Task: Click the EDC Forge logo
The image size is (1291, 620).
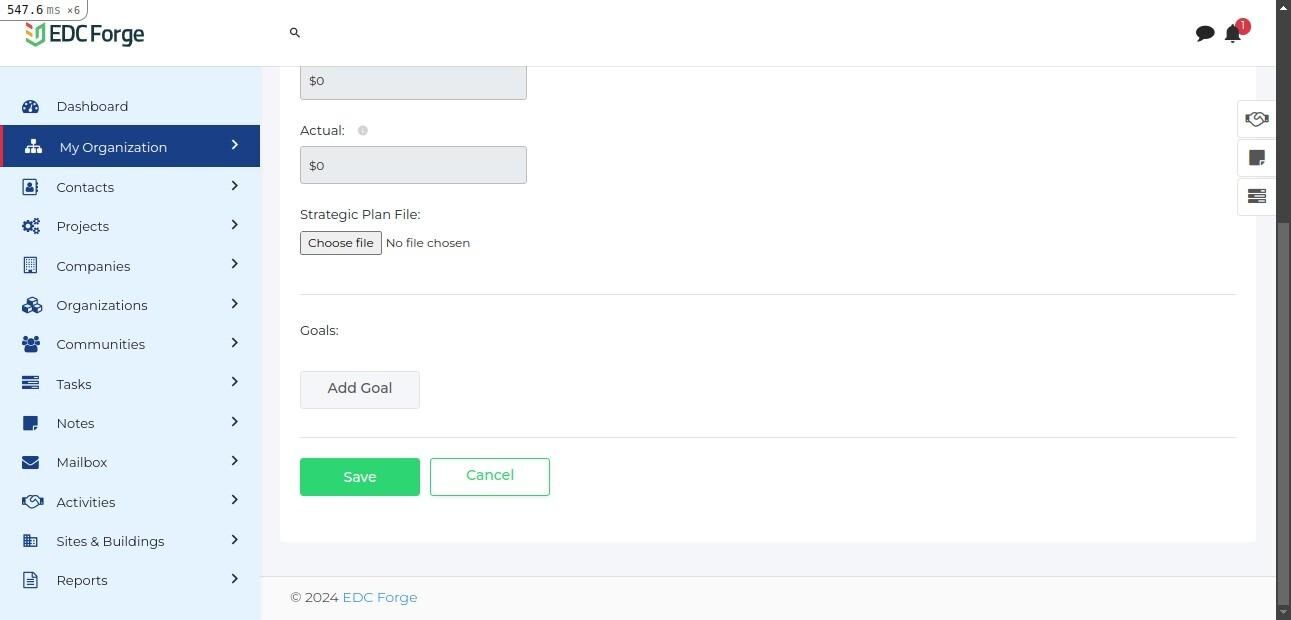Action: point(85,34)
